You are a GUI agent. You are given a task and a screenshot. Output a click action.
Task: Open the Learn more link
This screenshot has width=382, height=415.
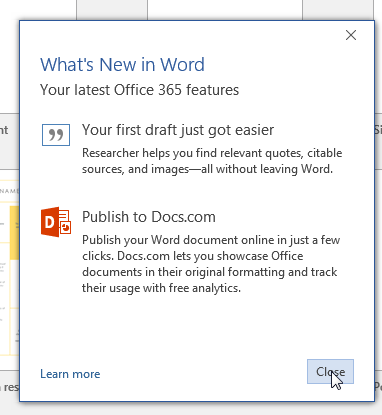[70, 374]
